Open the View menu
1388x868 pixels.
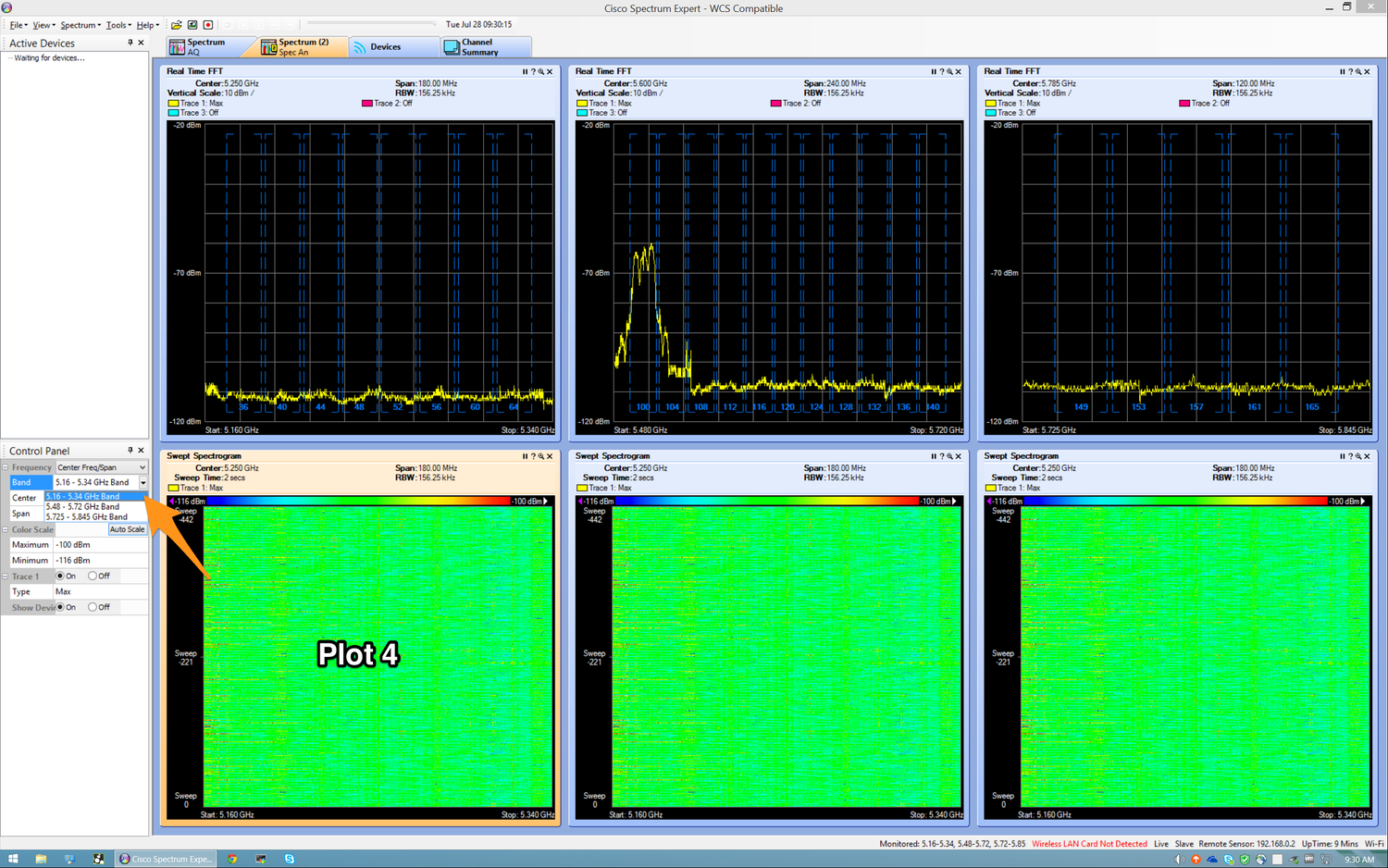point(43,25)
